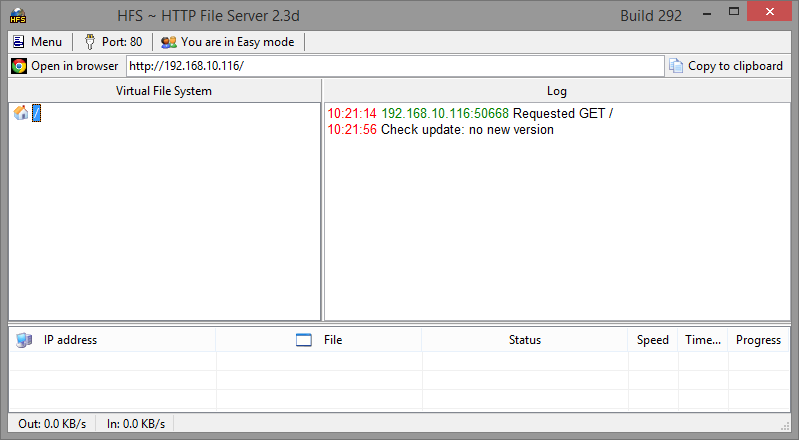Click log address 192.168.10.116:50668
799x440 pixels.
pyautogui.click(x=445, y=113)
